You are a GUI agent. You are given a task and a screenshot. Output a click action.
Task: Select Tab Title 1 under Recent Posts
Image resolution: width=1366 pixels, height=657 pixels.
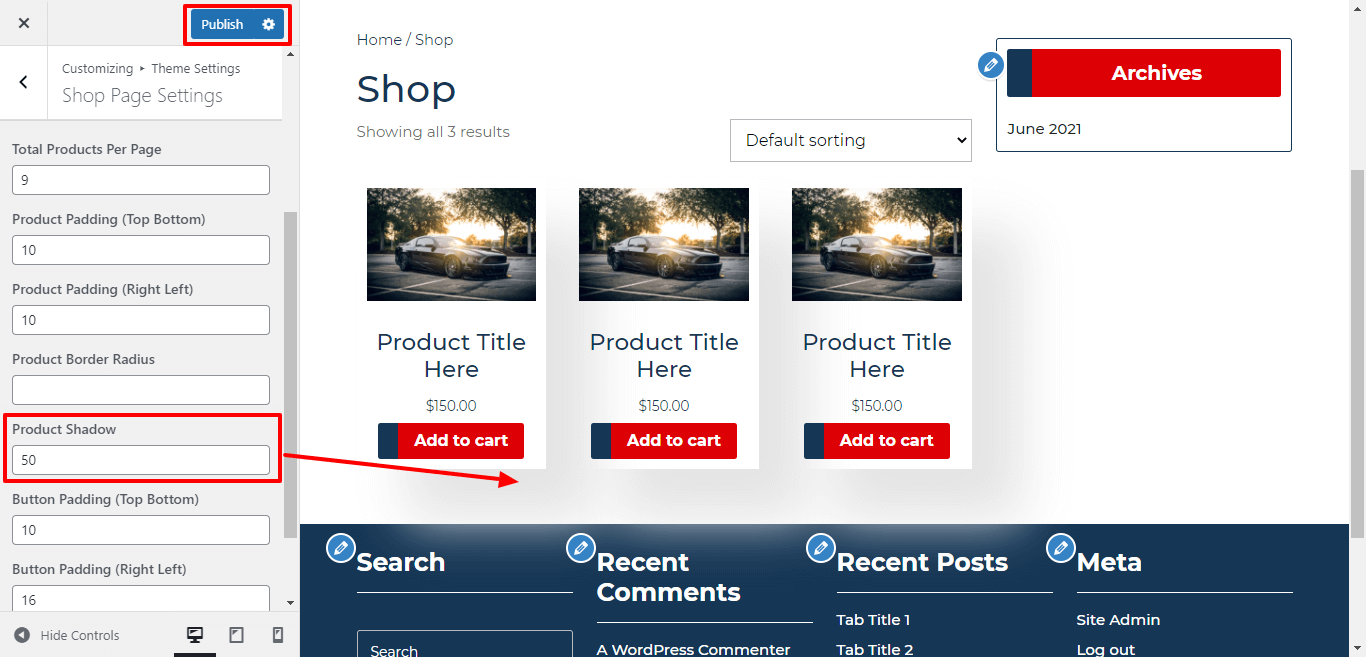click(x=873, y=619)
